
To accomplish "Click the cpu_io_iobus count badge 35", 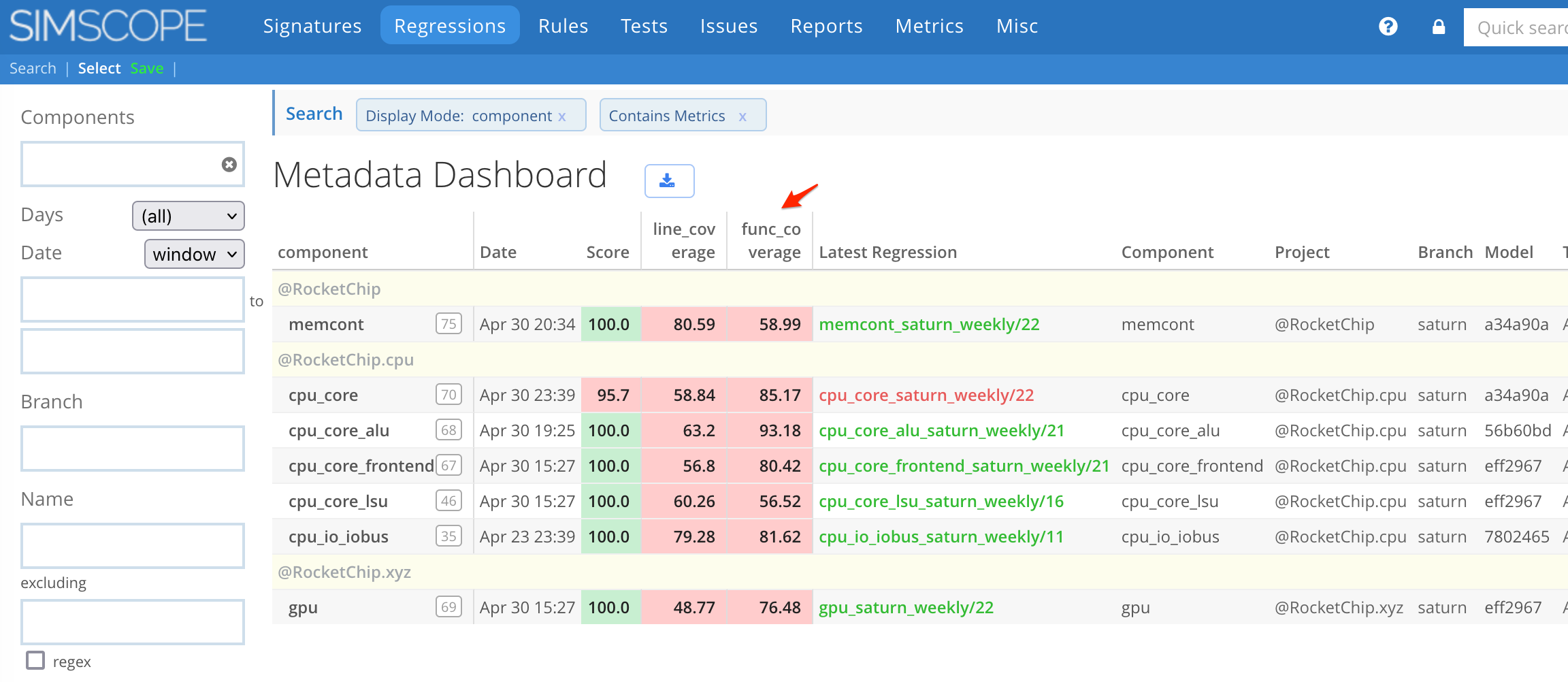I will point(448,536).
